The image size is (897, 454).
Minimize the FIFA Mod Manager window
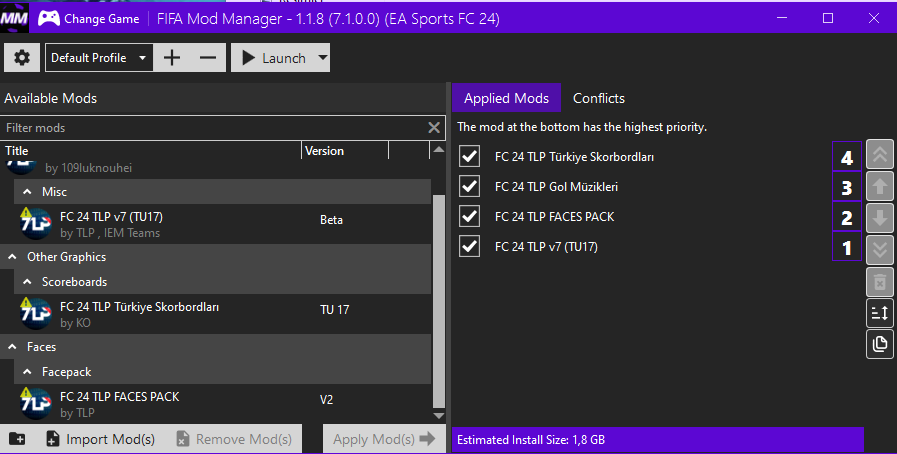pyautogui.click(x=782, y=18)
